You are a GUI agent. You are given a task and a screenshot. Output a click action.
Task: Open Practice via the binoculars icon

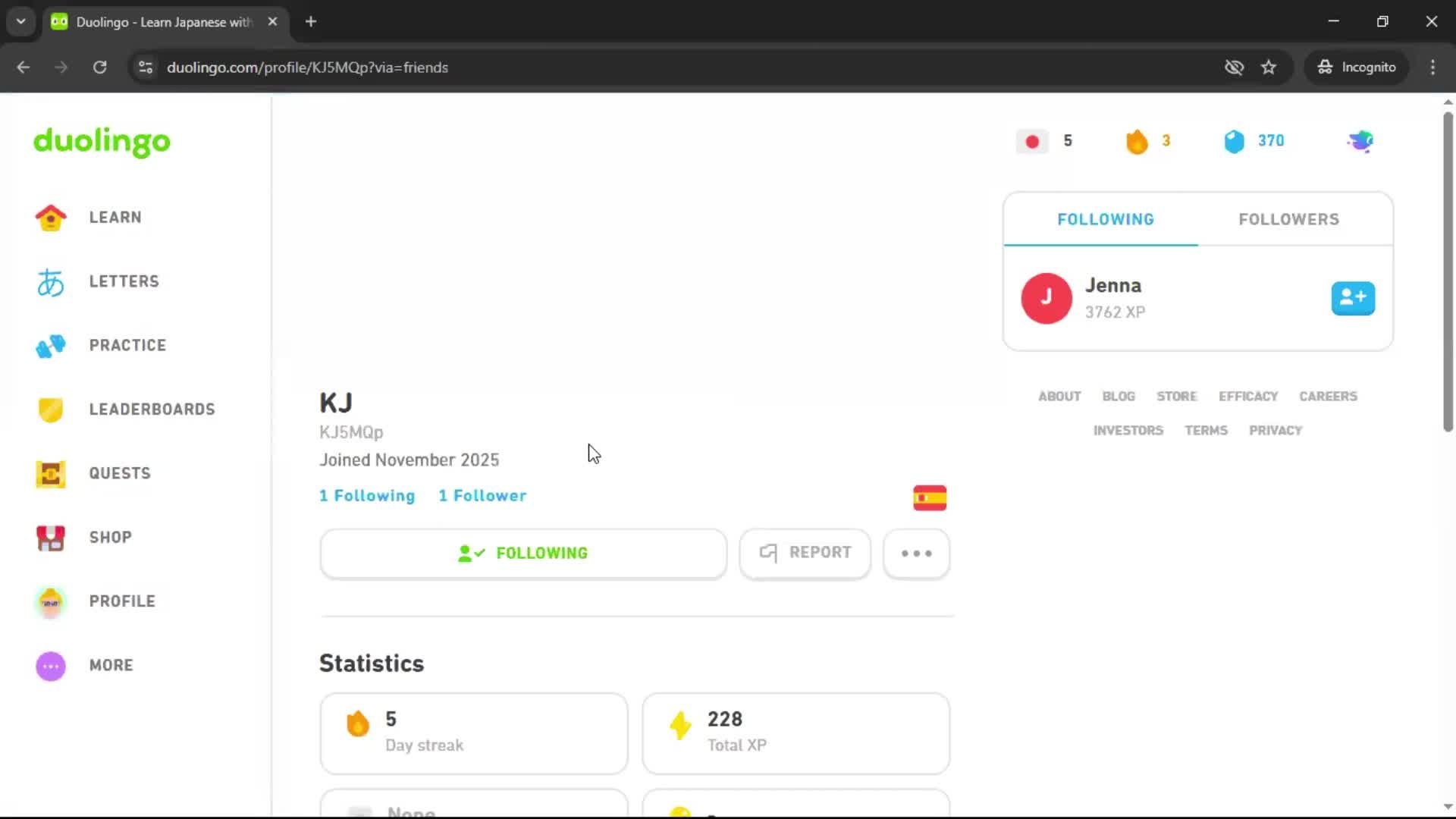50,346
